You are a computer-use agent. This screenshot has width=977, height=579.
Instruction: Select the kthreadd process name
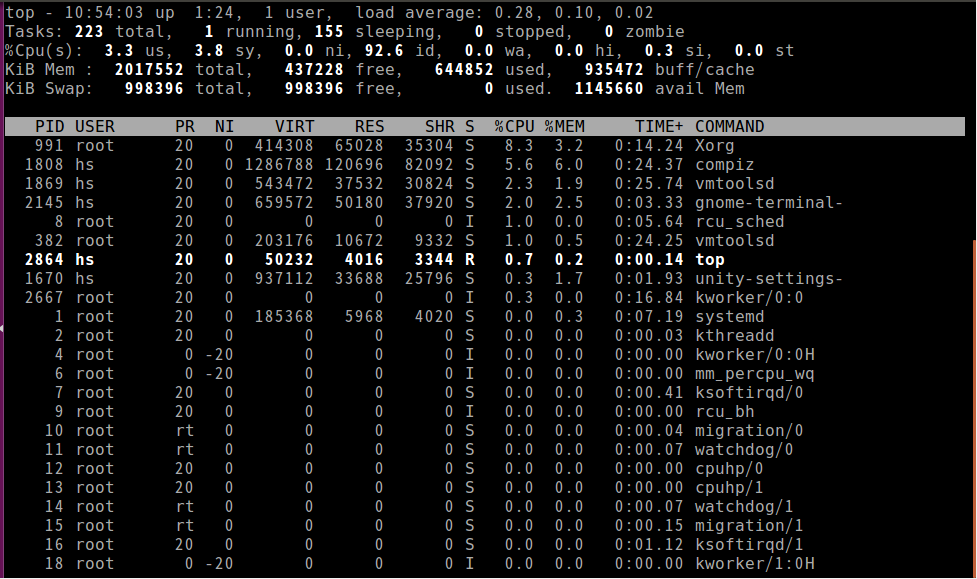coord(735,336)
